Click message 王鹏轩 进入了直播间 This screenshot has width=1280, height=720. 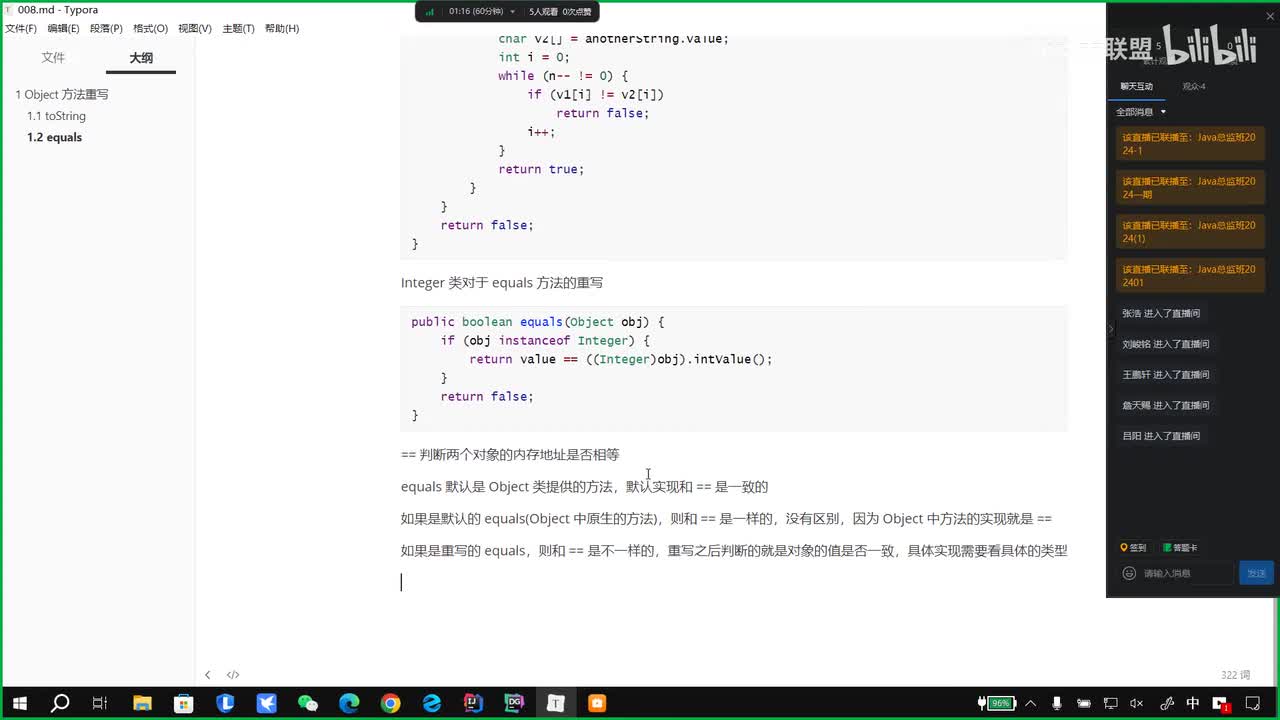(x=1165, y=375)
